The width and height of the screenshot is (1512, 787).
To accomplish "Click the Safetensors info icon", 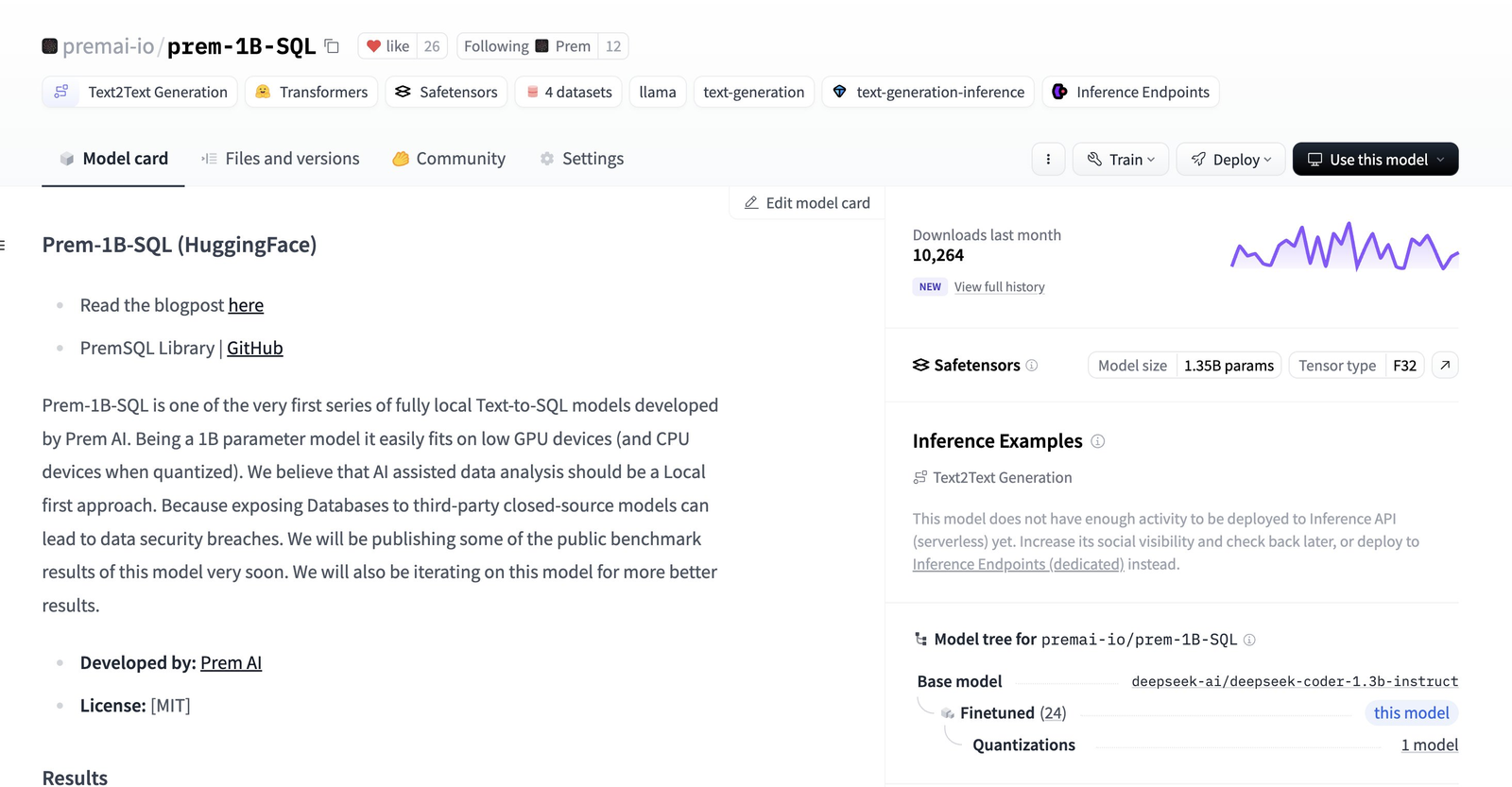I will (x=1032, y=366).
